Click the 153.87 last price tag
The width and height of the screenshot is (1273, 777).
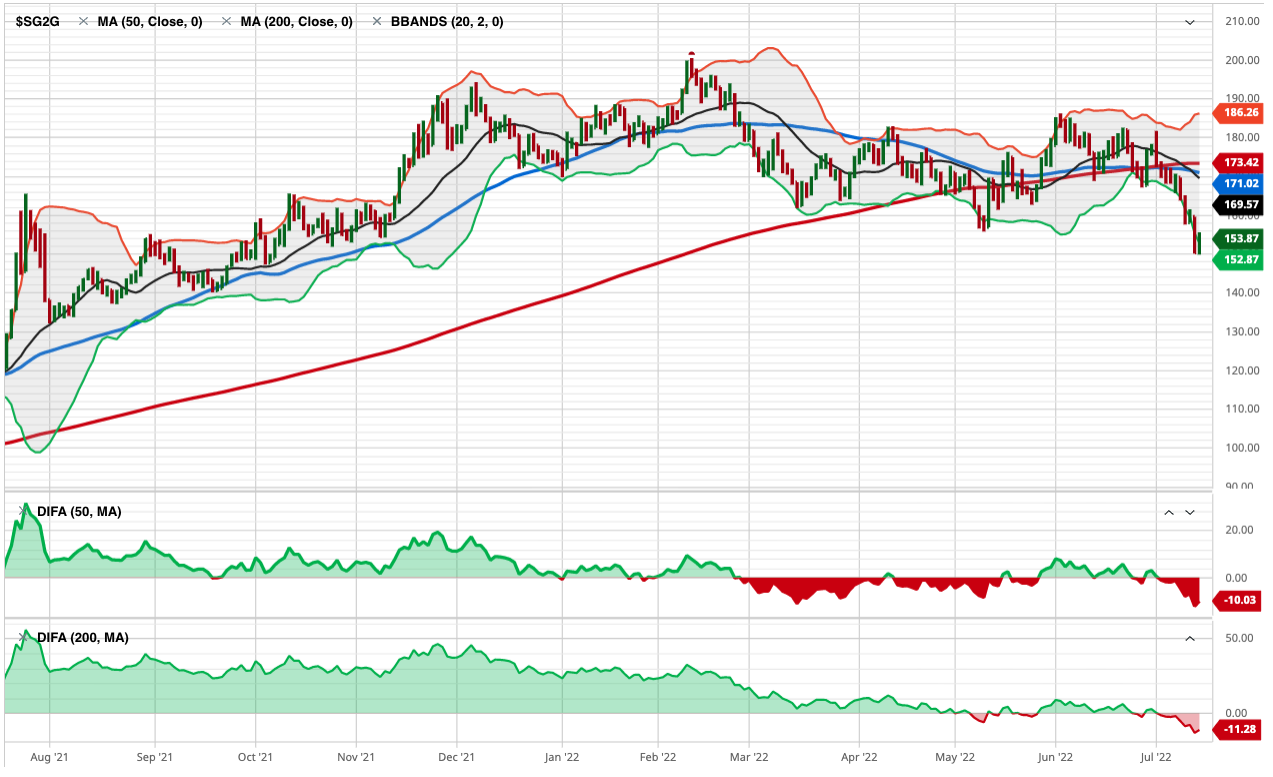(1240, 239)
